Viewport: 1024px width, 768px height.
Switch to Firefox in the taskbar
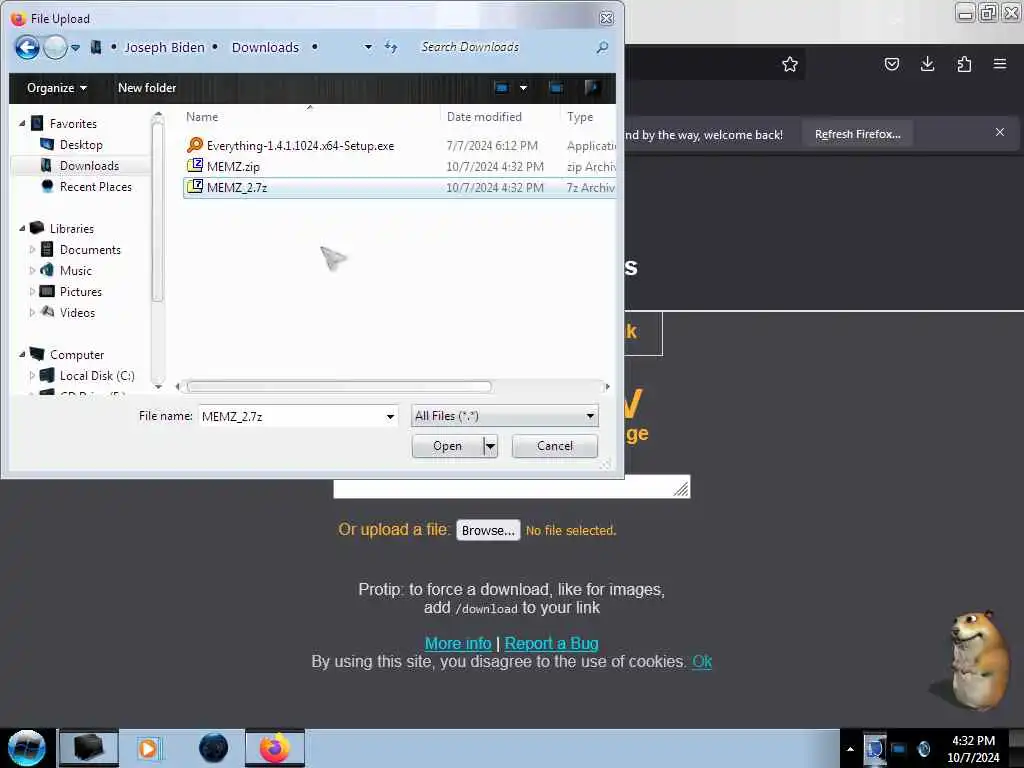click(275, 748)
